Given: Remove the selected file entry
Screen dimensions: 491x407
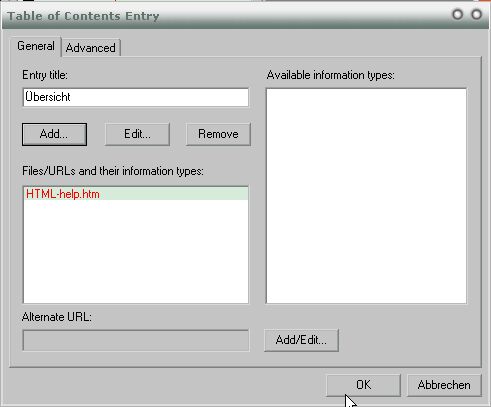Looking at the screenshot, I should (218, 134).
